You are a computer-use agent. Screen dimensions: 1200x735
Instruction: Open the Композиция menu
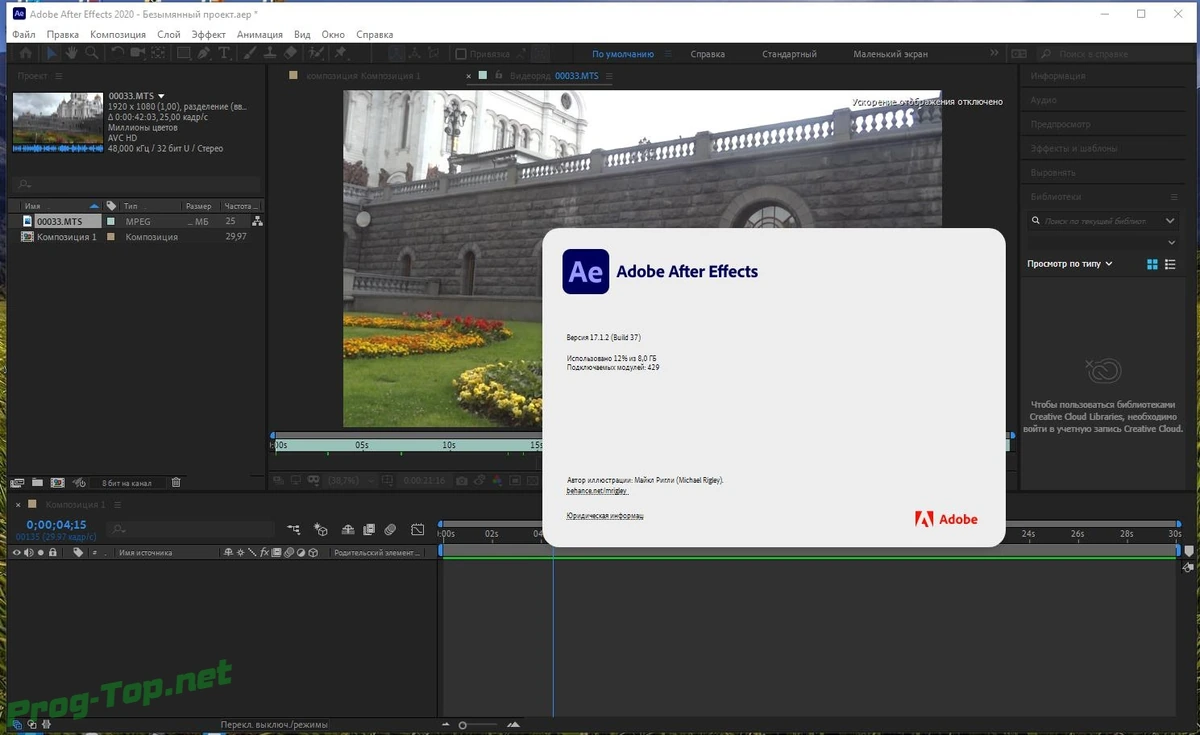click(x=118, y=34)
